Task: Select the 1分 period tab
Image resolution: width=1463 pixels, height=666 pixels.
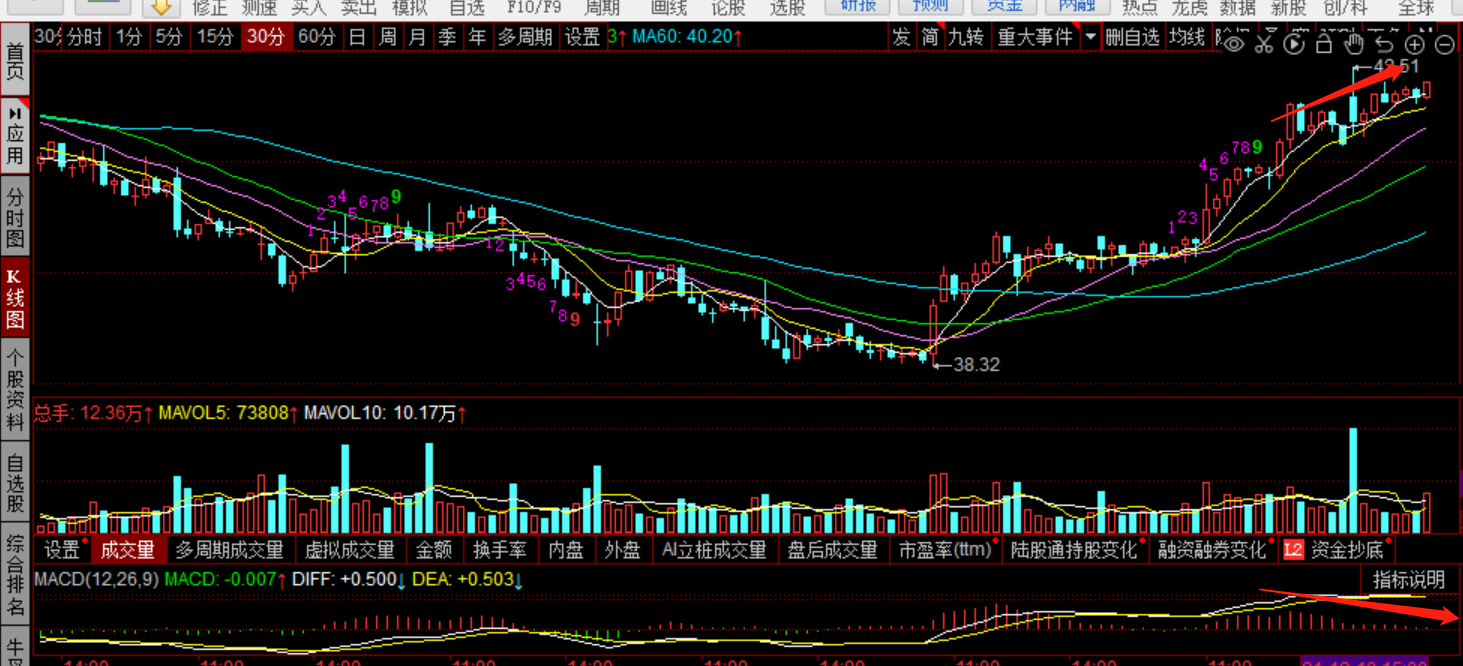Action: (129, 37)
